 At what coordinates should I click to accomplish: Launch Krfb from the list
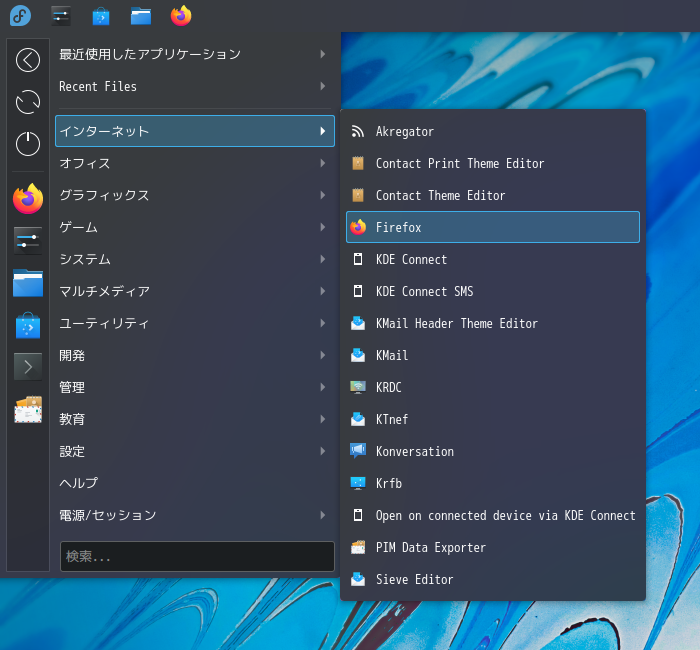point(493,483)
